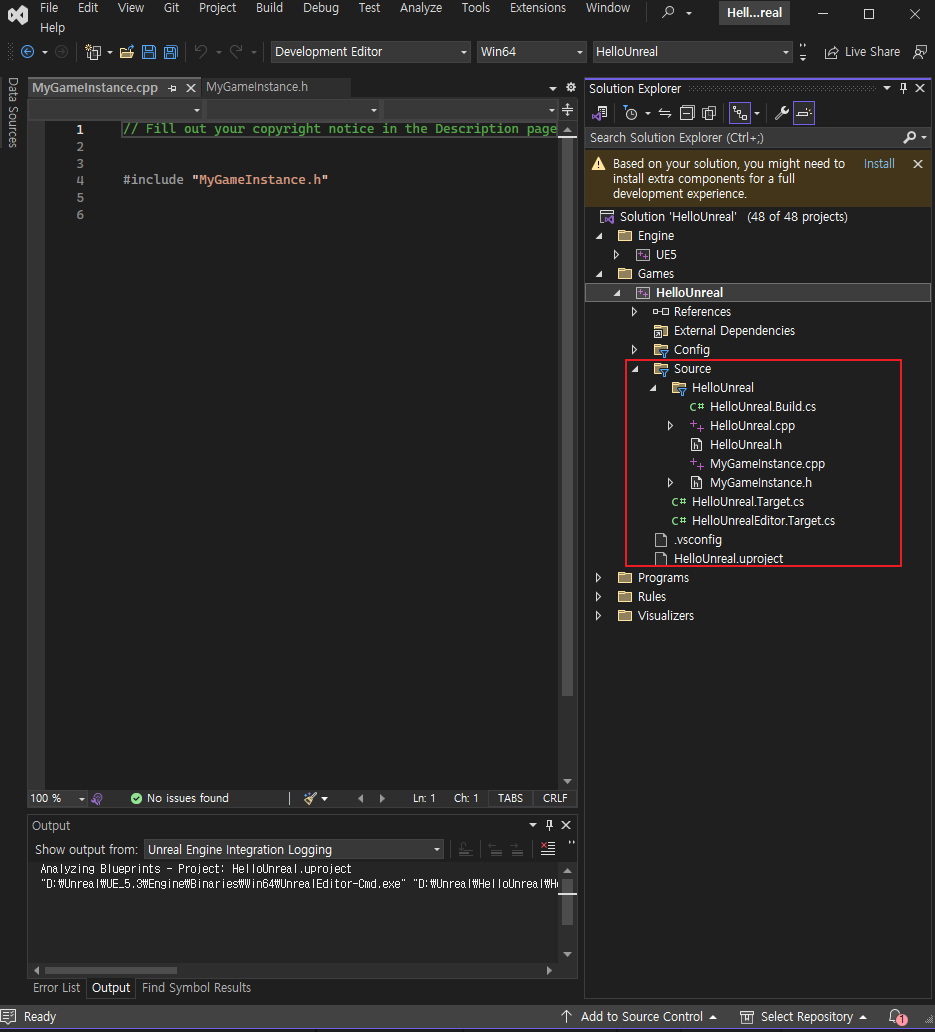The height and width of the screenshot is (1032, 935).
Task: Collapse the Source folder node
Action: click(635, 369)
